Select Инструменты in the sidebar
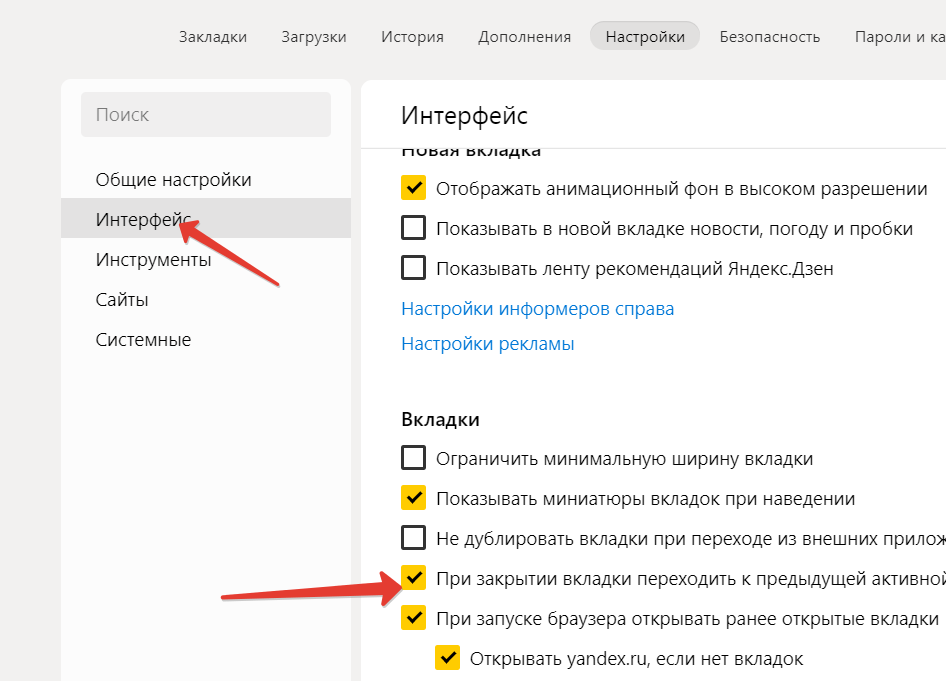 point(153,260)
